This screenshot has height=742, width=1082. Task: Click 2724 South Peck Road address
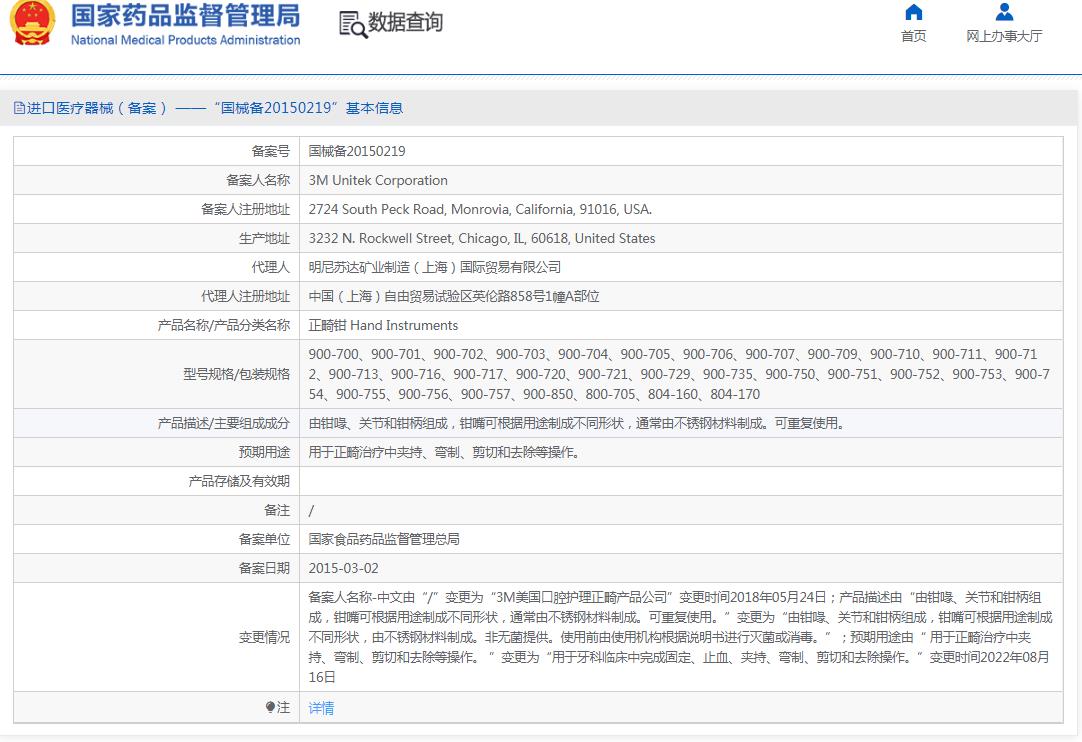[480, 209]
